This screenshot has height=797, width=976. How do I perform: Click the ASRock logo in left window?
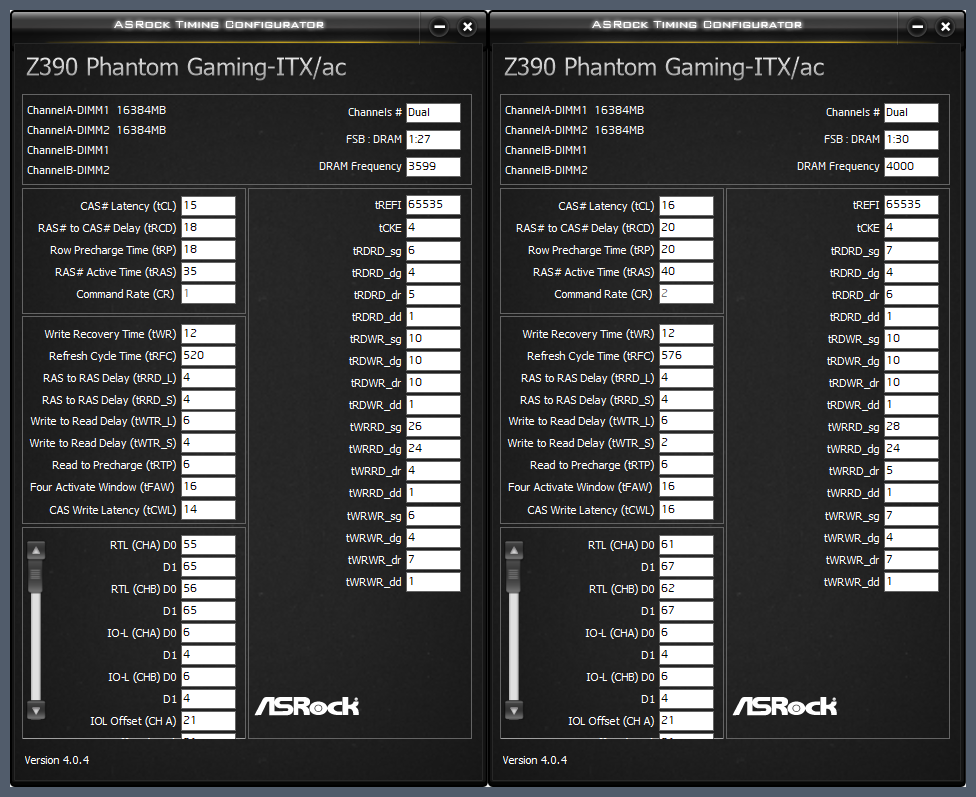pyautogui.click(x=307, y=705)
